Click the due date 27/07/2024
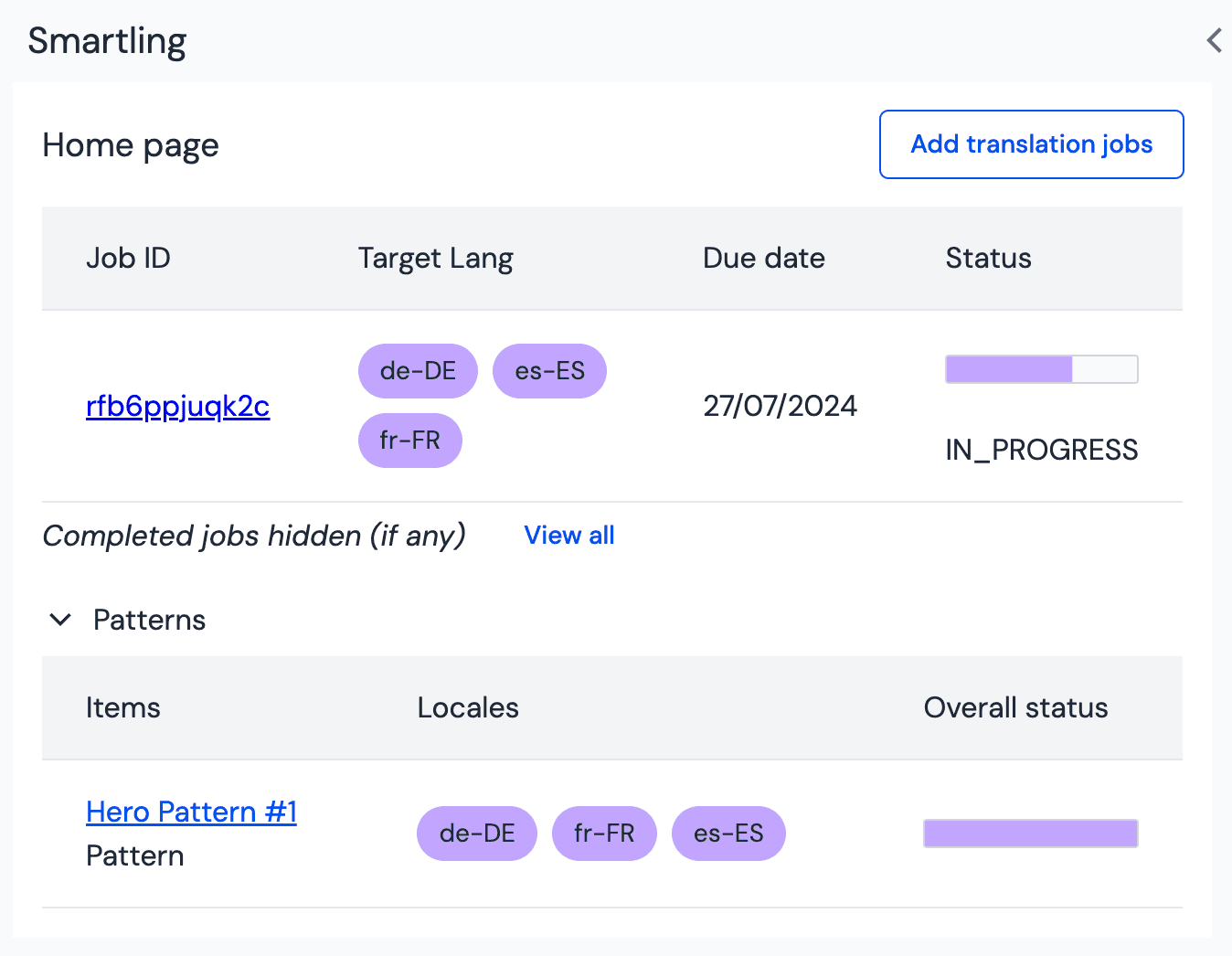The width and height of the screenshot is (1232, 956). click(781, 406)
